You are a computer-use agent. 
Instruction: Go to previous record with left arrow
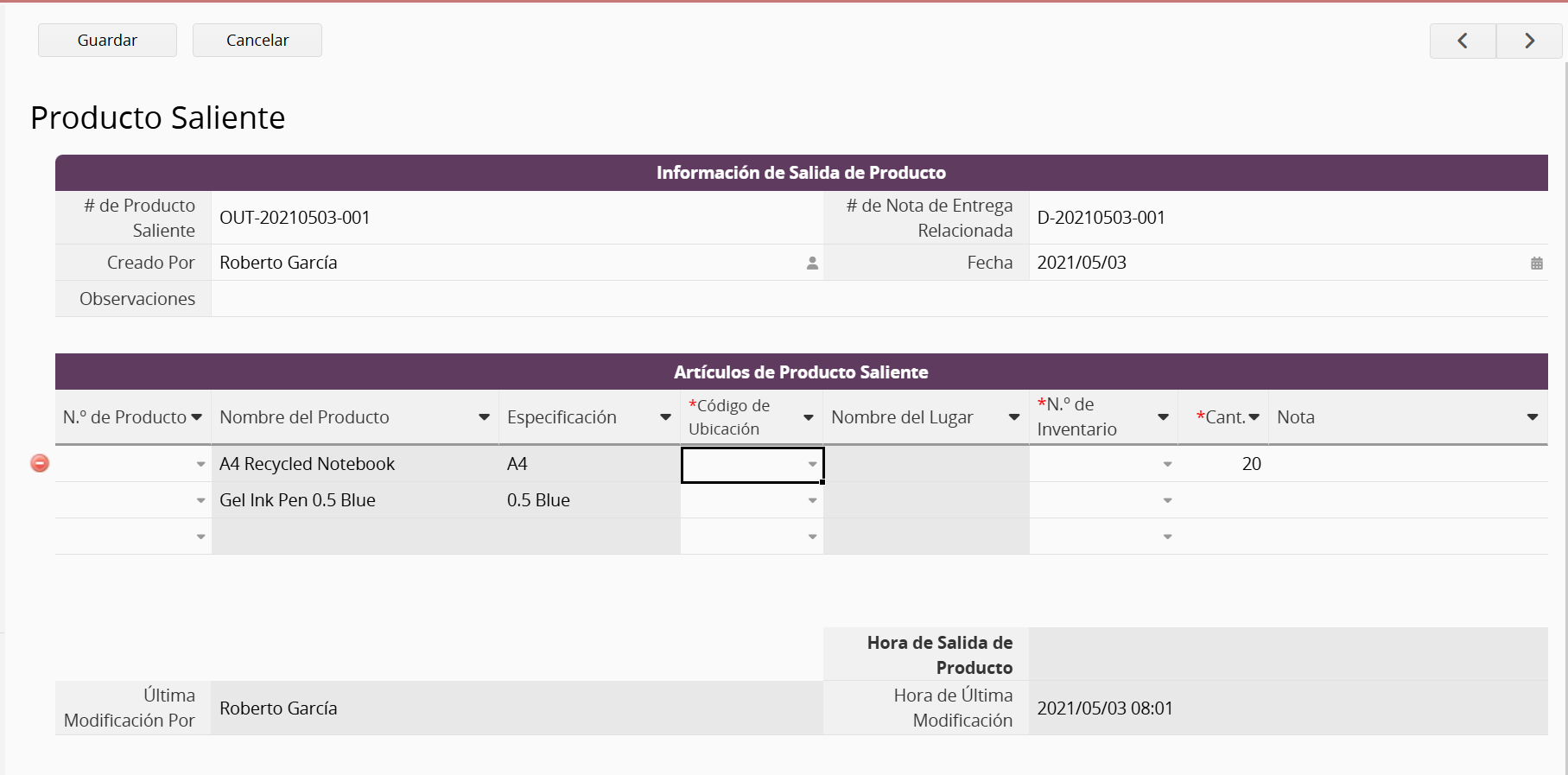(1463, 41)
